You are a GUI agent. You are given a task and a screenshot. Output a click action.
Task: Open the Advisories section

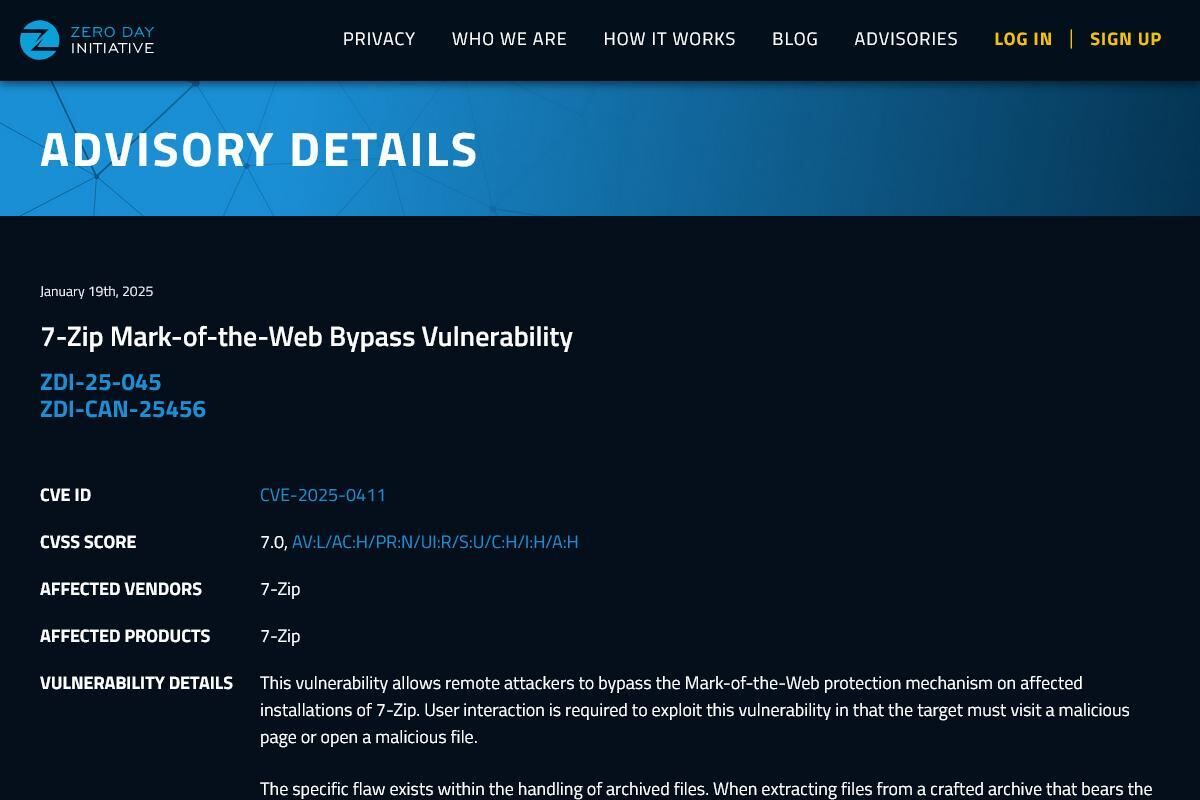(906, 39)
